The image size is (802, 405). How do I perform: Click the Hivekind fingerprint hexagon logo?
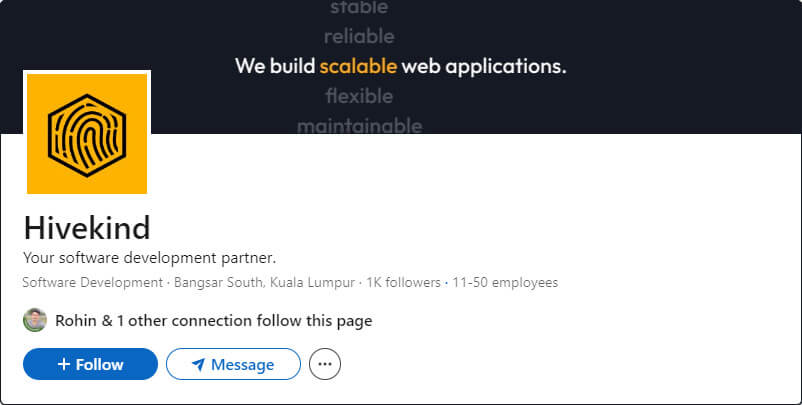click(x=87, y=132)
